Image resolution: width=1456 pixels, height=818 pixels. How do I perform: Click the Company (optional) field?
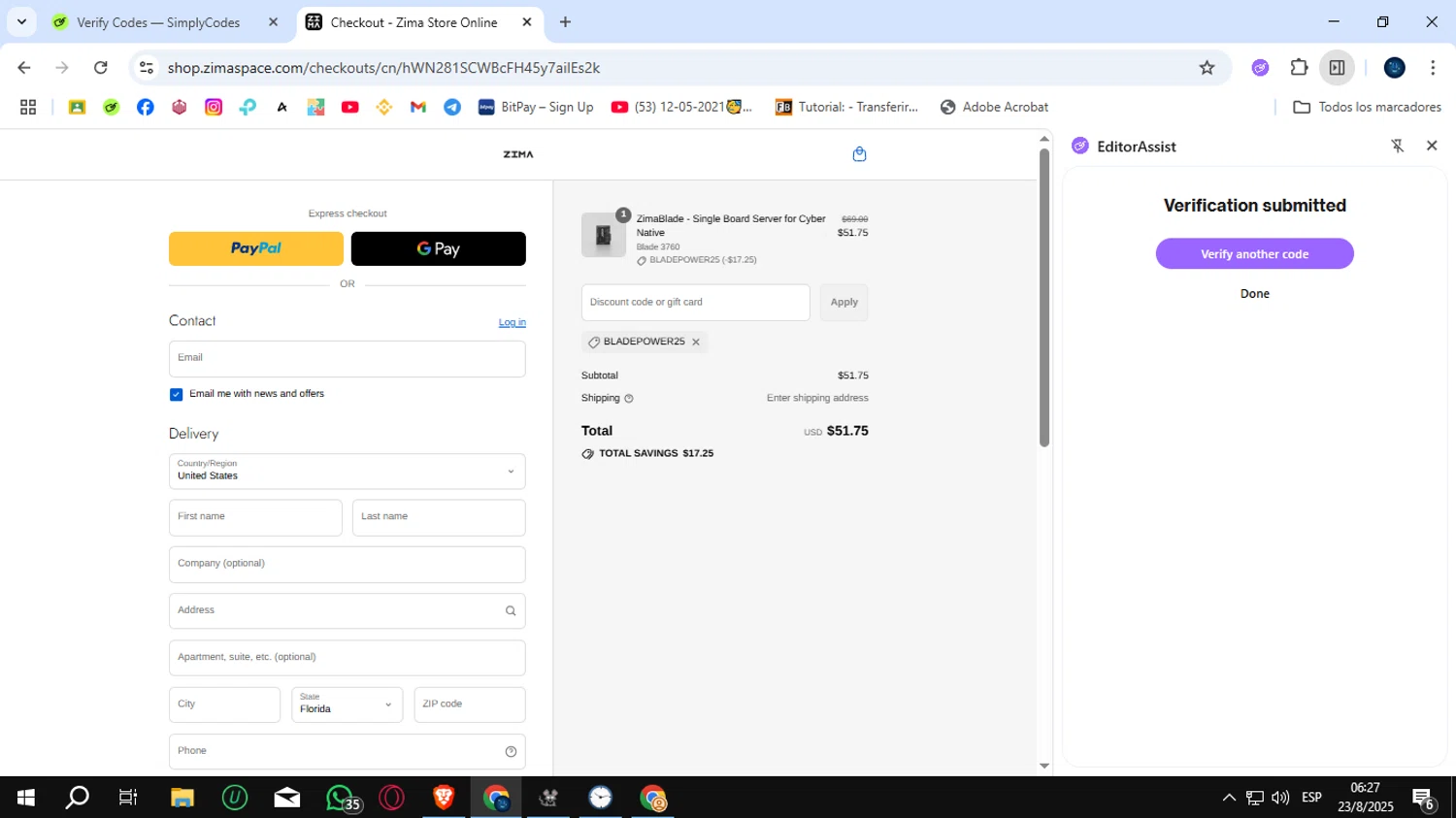(347, 565)
